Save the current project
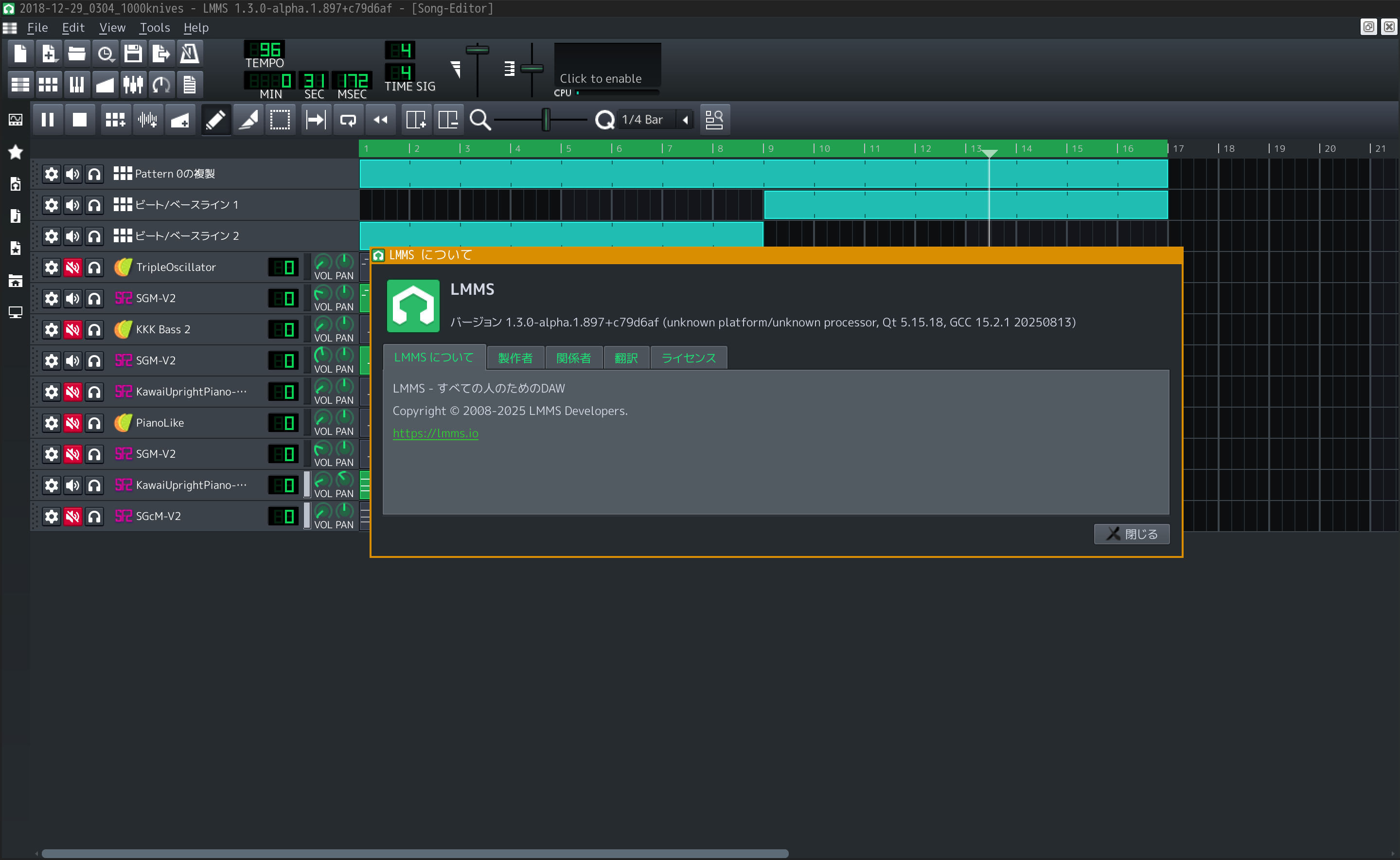This screenshot has width=1400, height=860. (x=133, y=54)
